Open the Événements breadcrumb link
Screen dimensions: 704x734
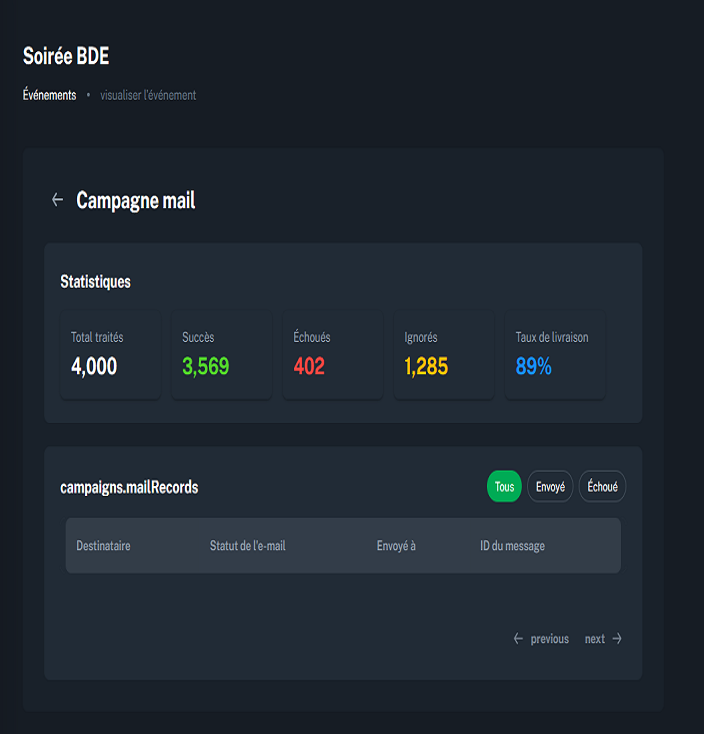pos(49,95)
